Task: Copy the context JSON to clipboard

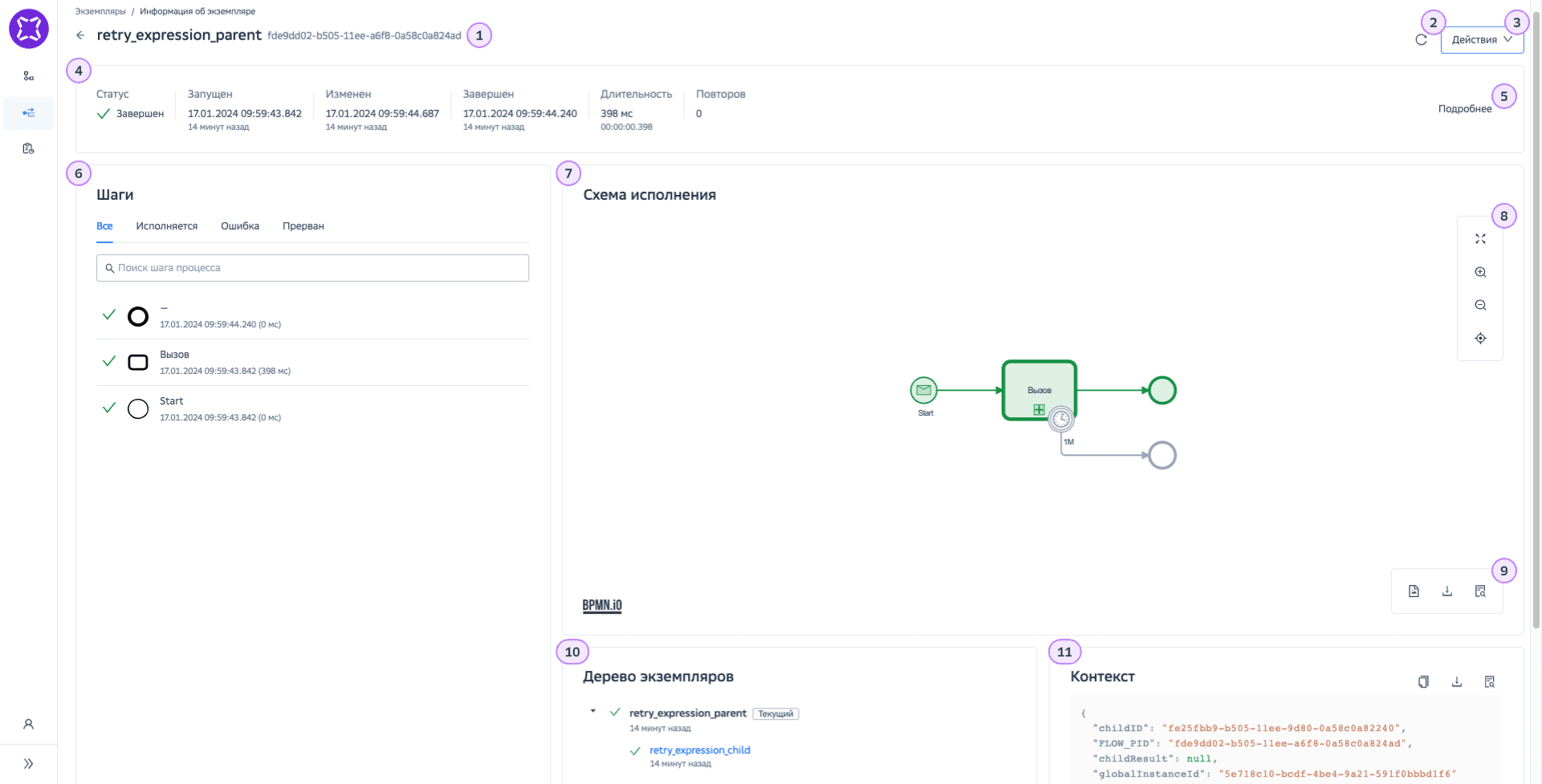Action: click(x=1423, y=682)
